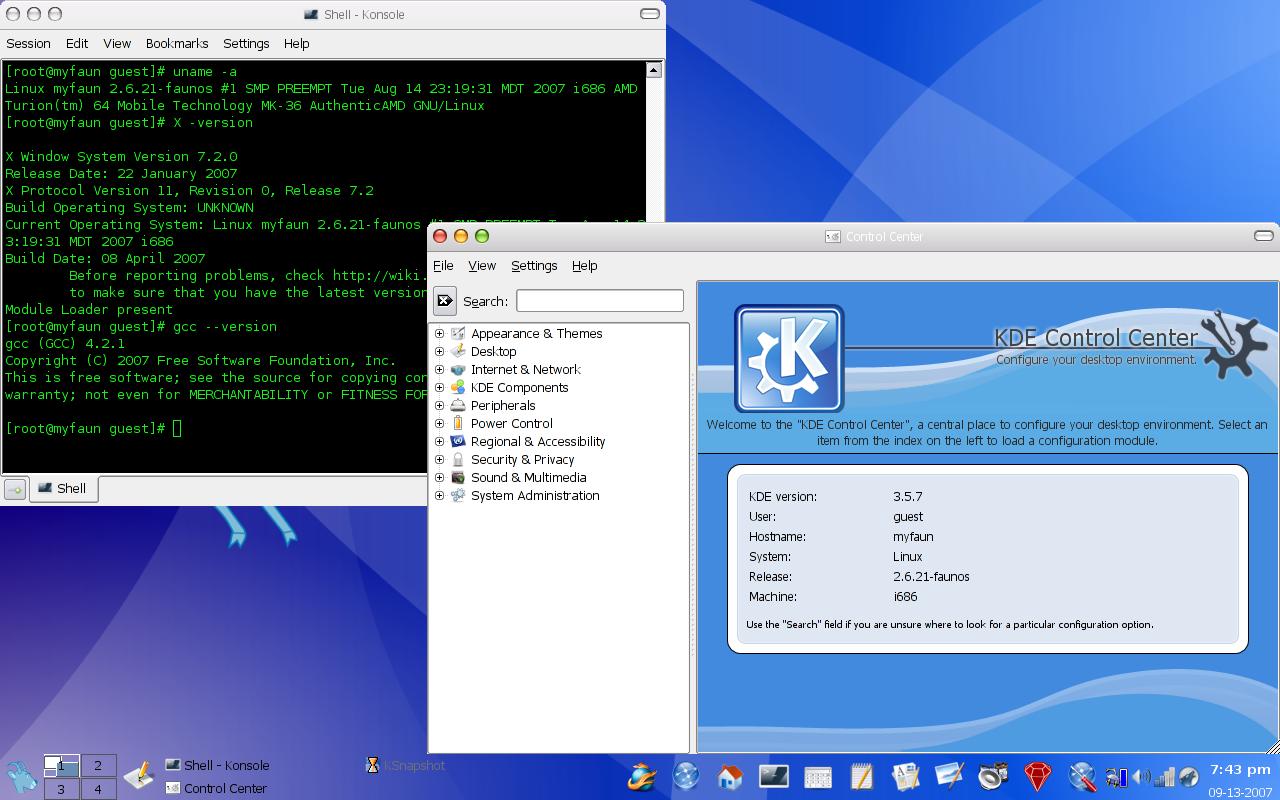Expand the Sound & Multimedia category
The width and height of the screenshot is (1280, 800).
439,477
